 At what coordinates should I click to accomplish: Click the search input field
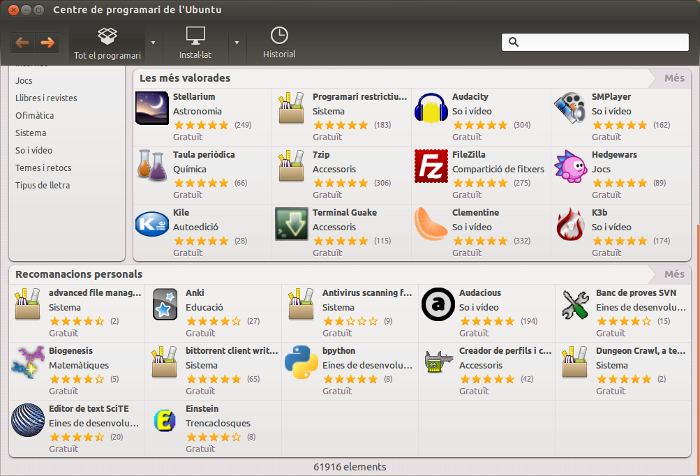pyautogui.click(x=595, y=42)
